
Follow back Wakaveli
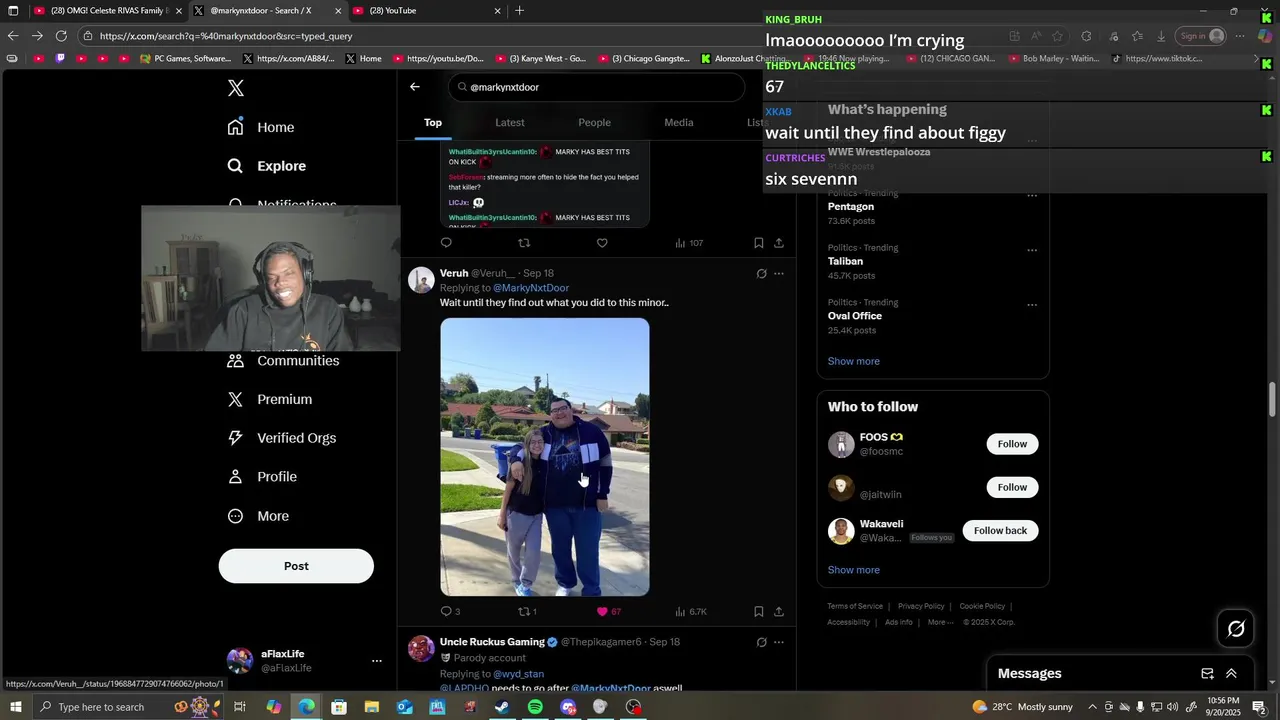coord(1000,531)
